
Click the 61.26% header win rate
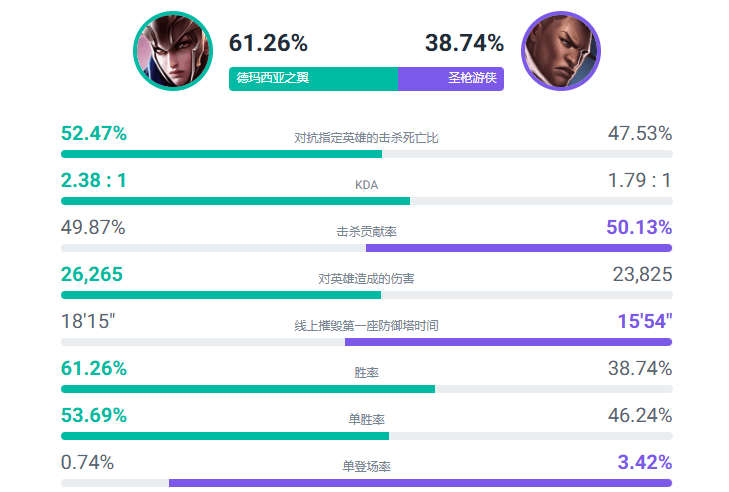268,44
